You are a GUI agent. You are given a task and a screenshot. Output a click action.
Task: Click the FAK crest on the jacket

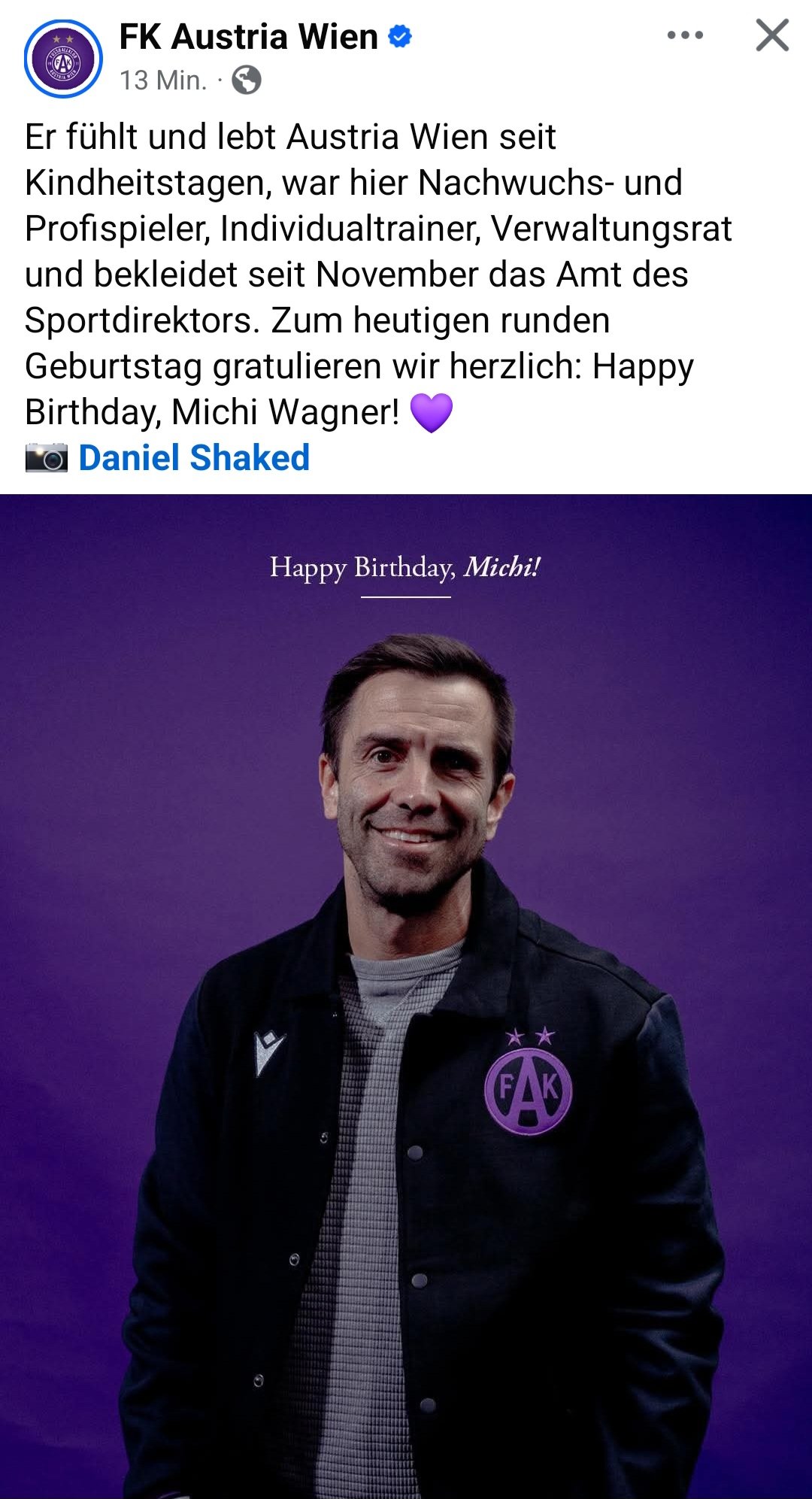pos(528,1090)
